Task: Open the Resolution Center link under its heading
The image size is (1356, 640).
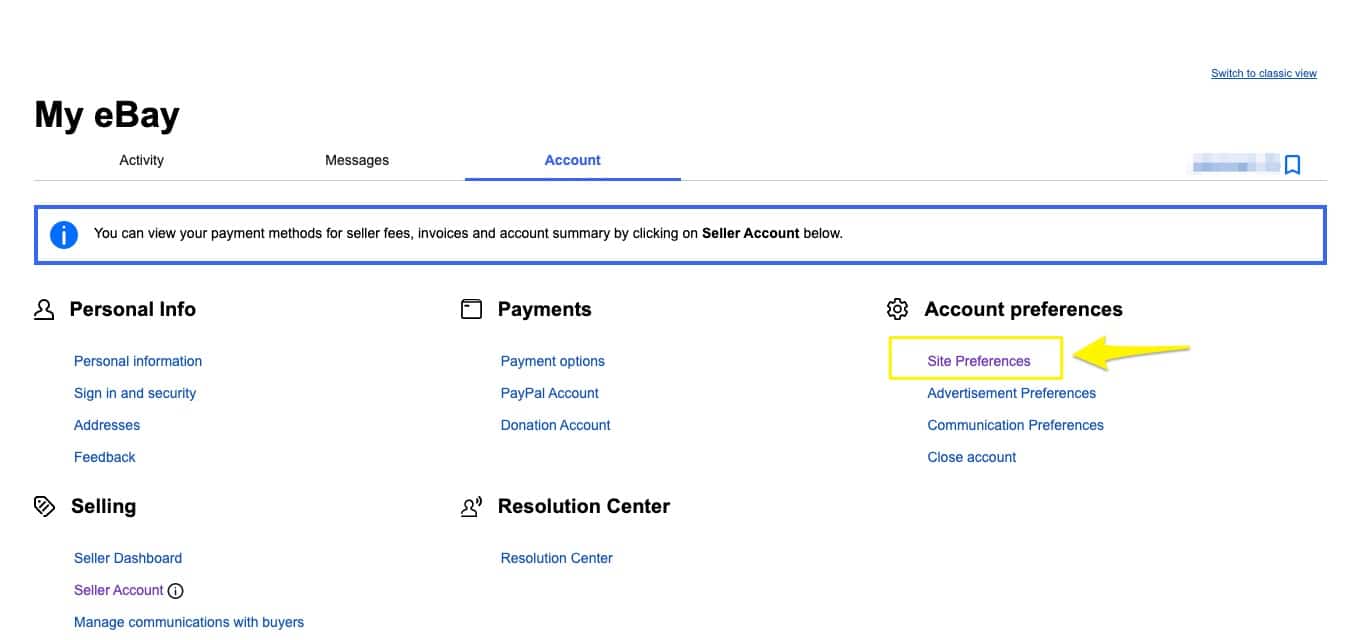Action: [x=557, y=558]
